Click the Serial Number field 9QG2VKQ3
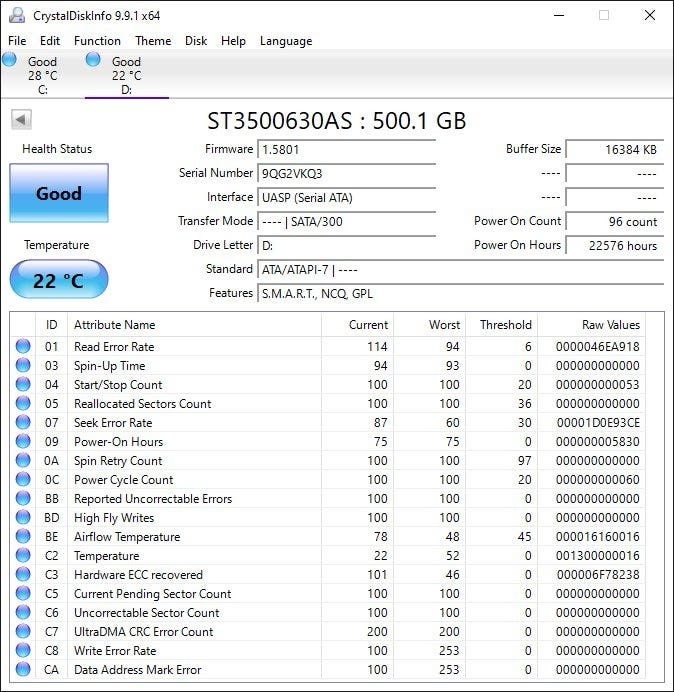Viewport: 674px width, 692px height. 346,173
